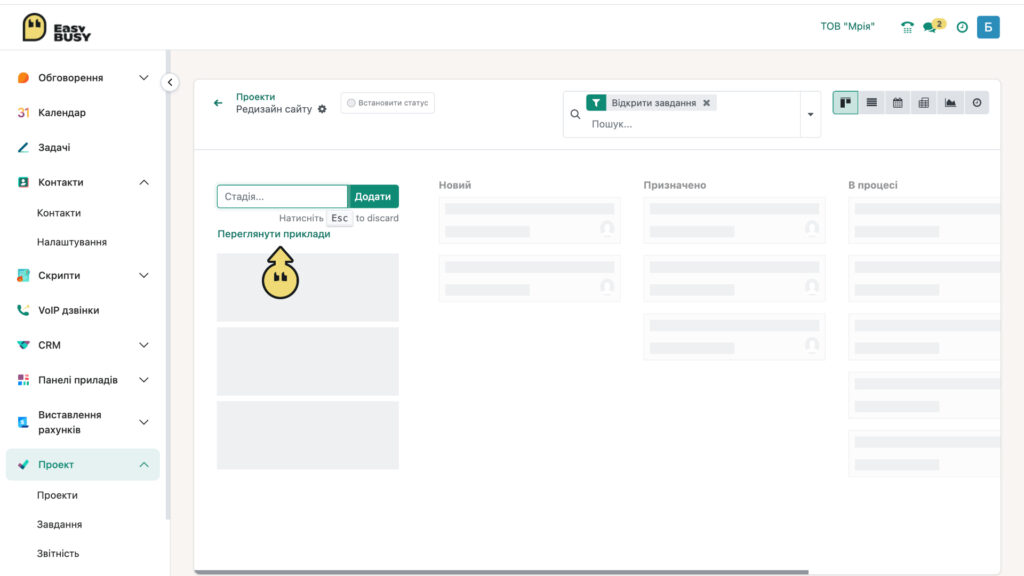The width and height of the screenshot is (1024, 576).
Task: Open chat messages with 2 notifications
Action: click(x=933, y=26)
